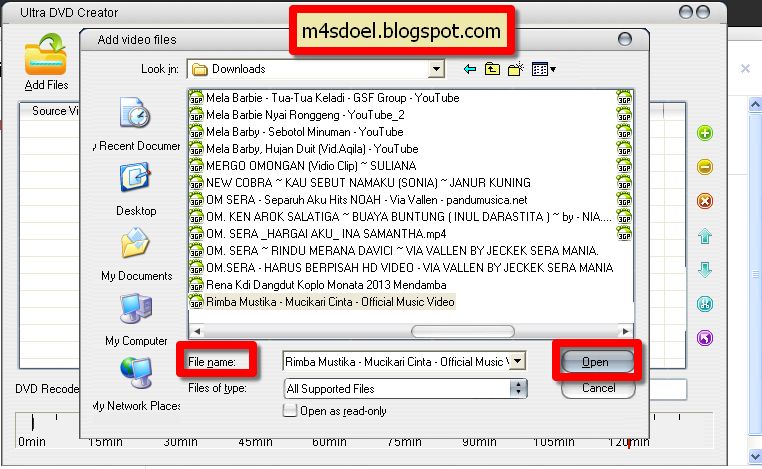Select Rena Kdi Dangdut Koplo Monata file
The height and width of the screenshot is (469, 762).
(326, 285)
